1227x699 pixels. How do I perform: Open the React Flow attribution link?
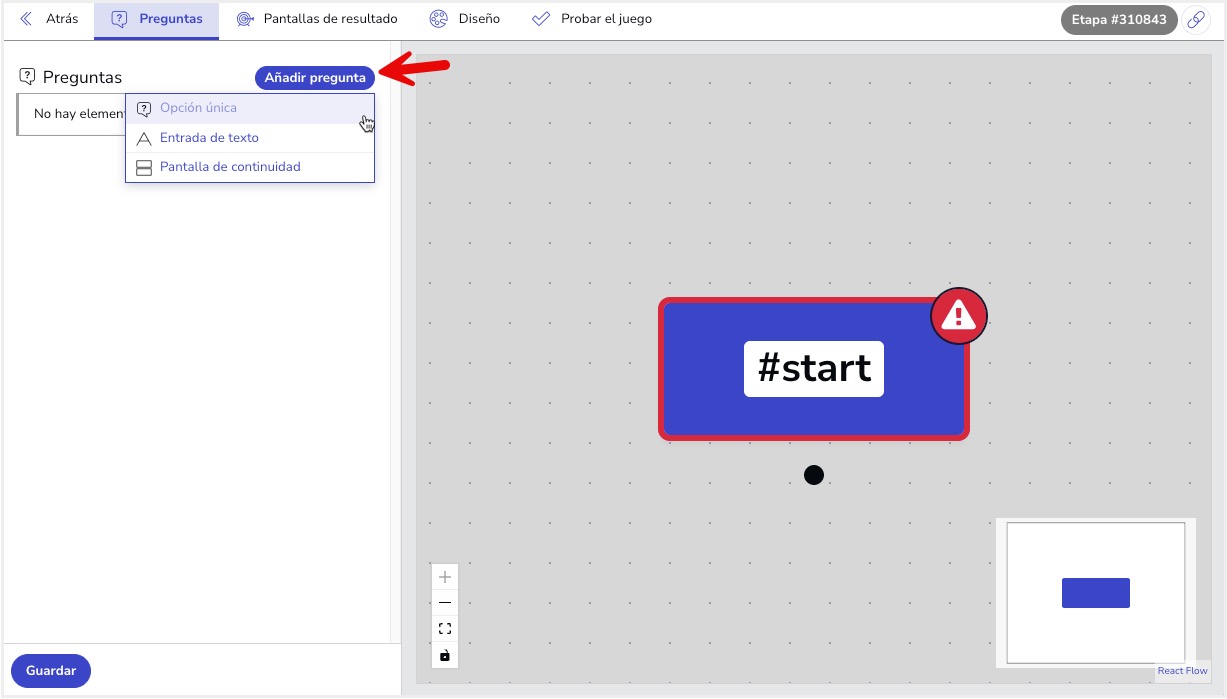(1182, 671)
